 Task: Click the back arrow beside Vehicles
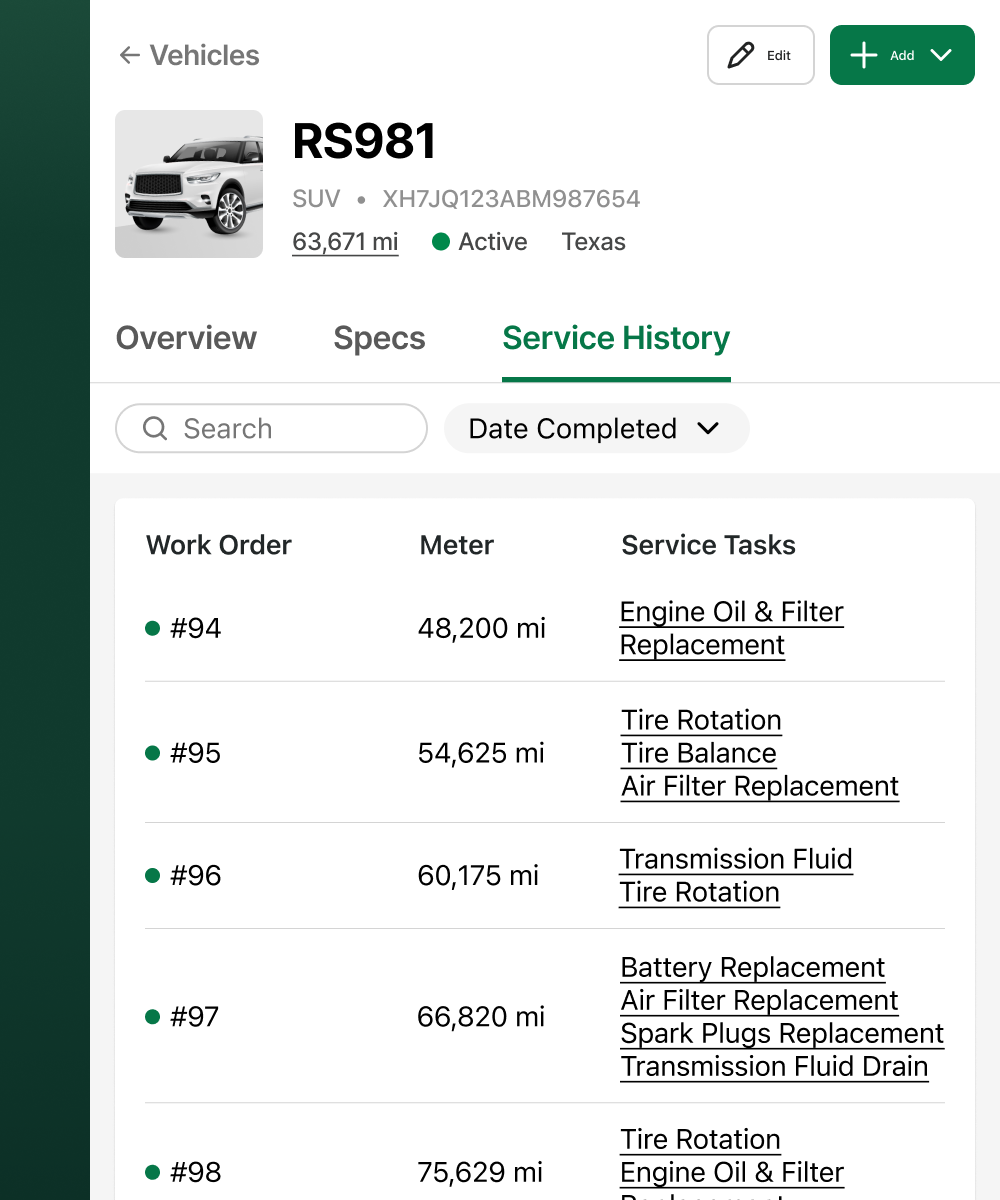[129, 56]
